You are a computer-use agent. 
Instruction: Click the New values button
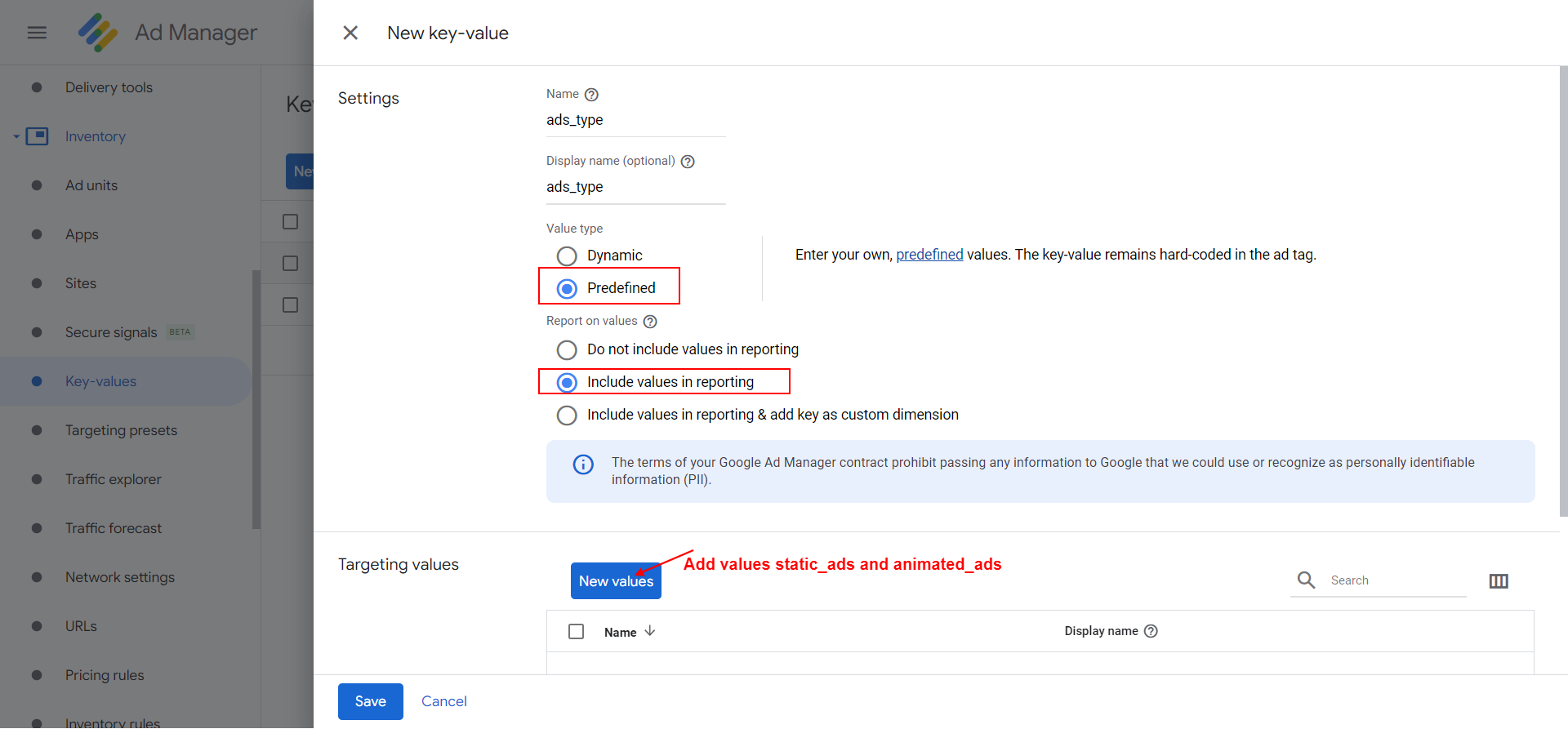click(x=616, y=581)
